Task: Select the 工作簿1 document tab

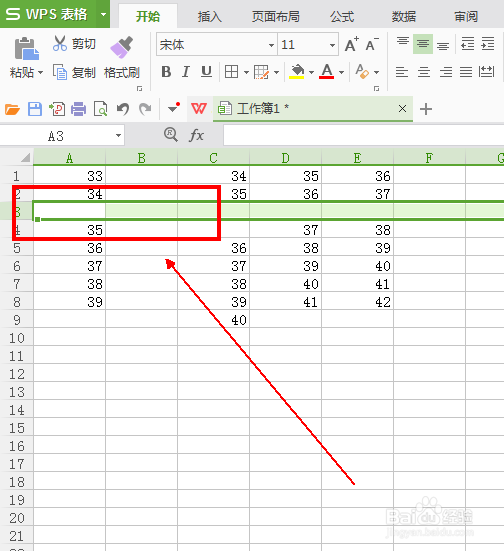Action: [313, 109]
